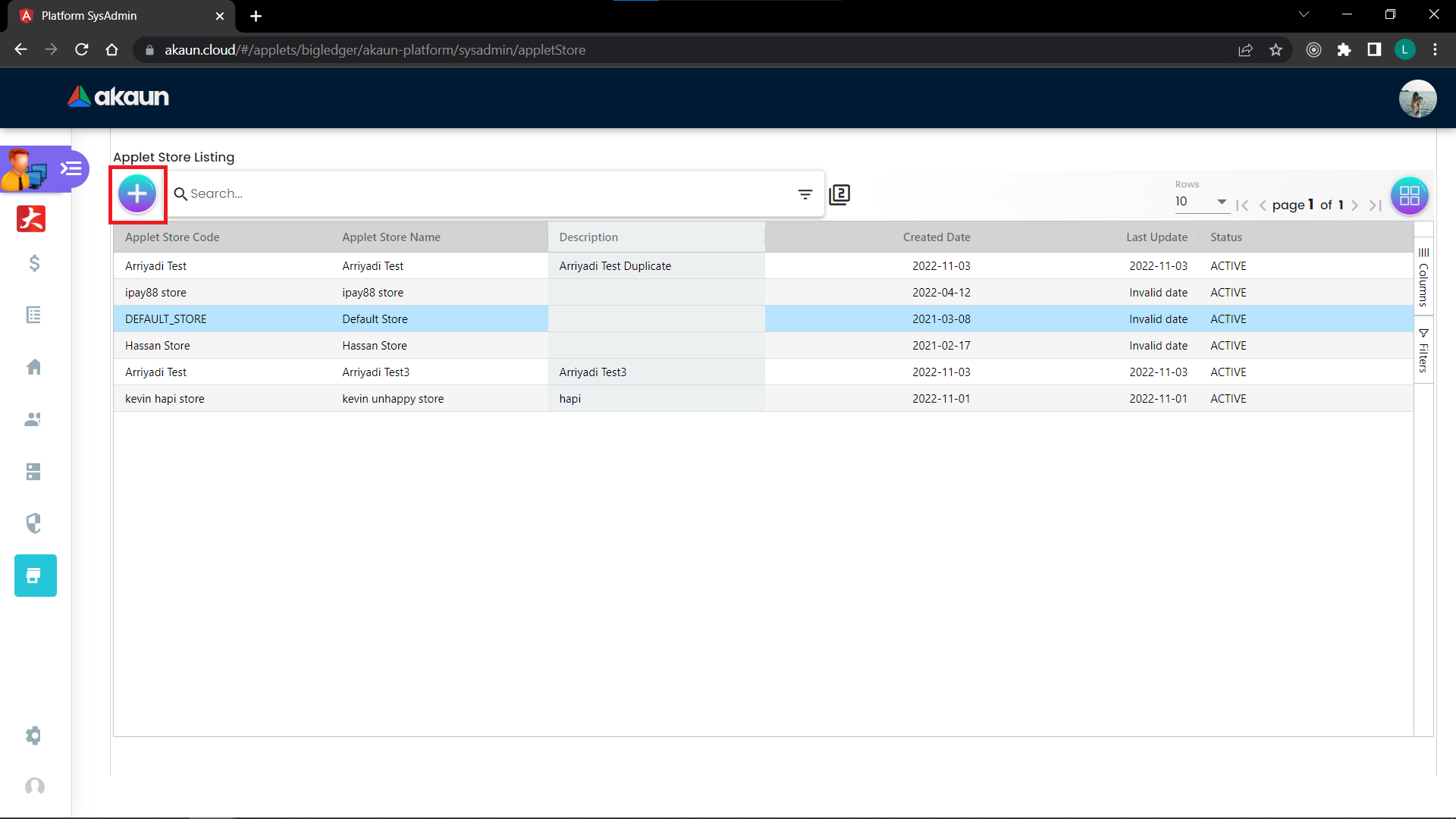Open the Rows per page dropdown
1456x819 pixels.
point(1201,202)
